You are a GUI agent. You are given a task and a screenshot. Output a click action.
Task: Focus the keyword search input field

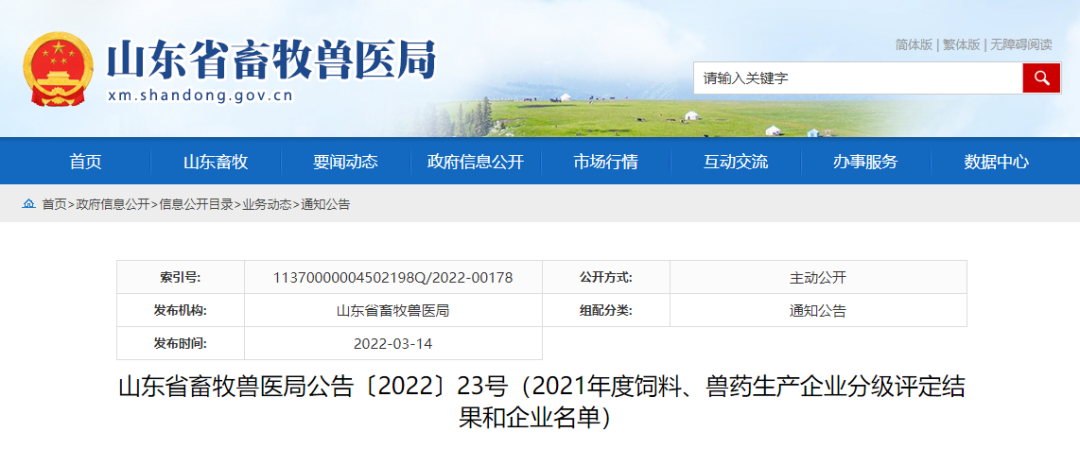[858, 78]
